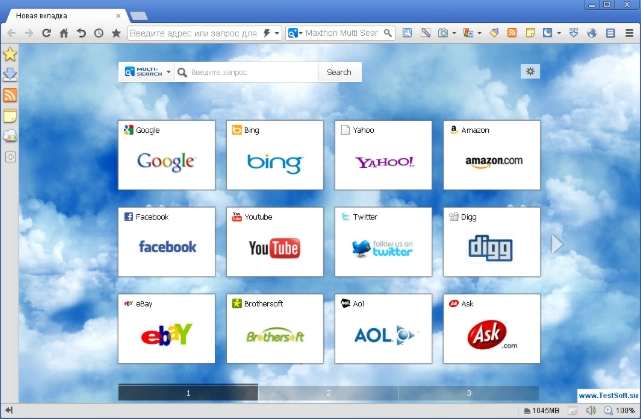This screenshot has height=419, width=641.
Task: Open Downloads arrow in sidebar
Action: [10, 74]
